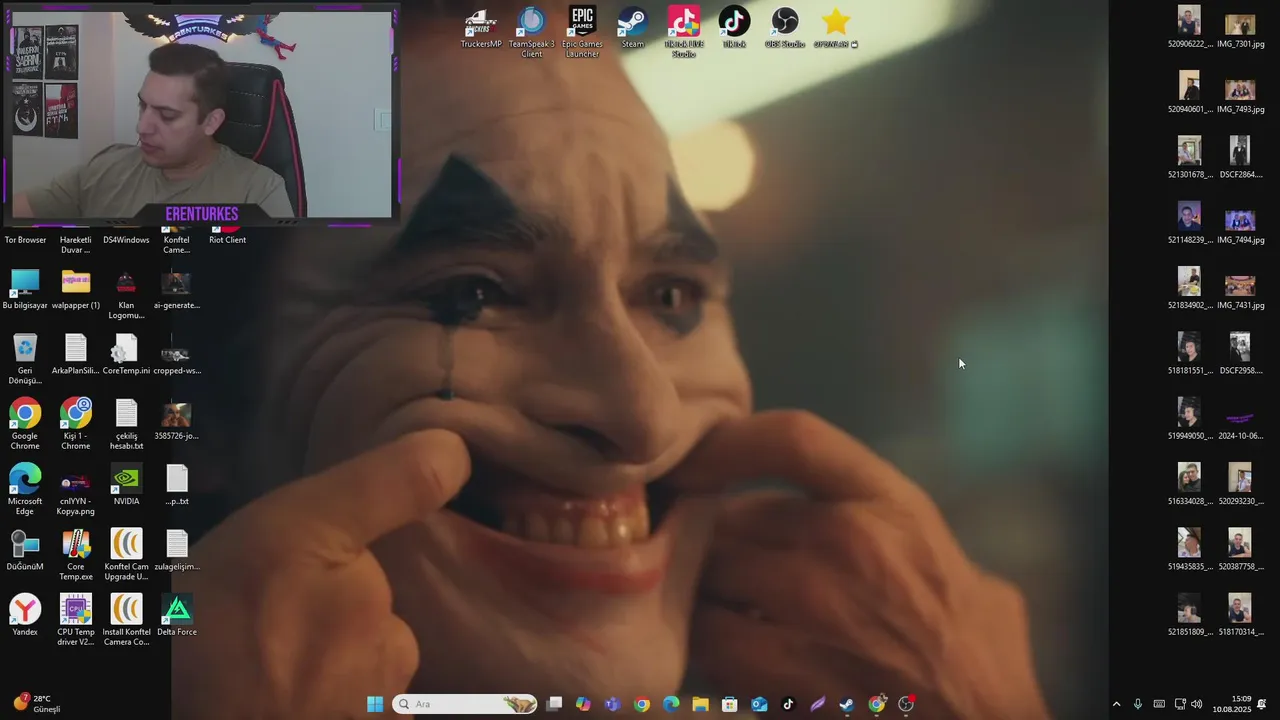
Task: Select zulageliş text file icon
Action: point(177,550)
